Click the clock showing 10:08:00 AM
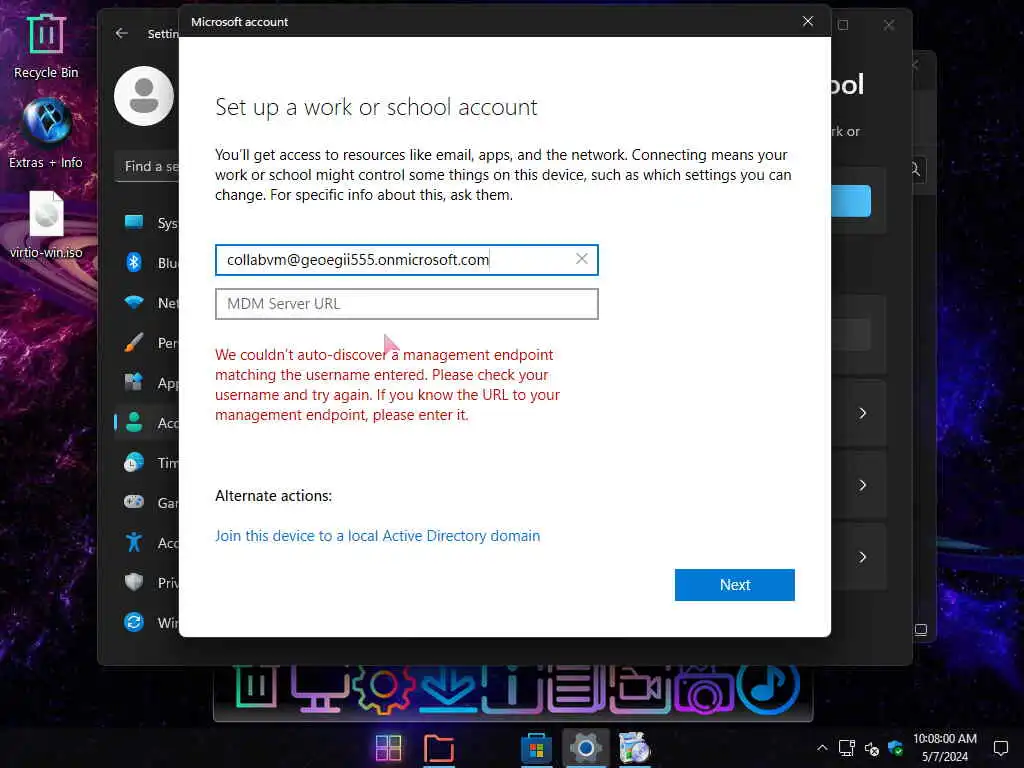 click(945, 739)
